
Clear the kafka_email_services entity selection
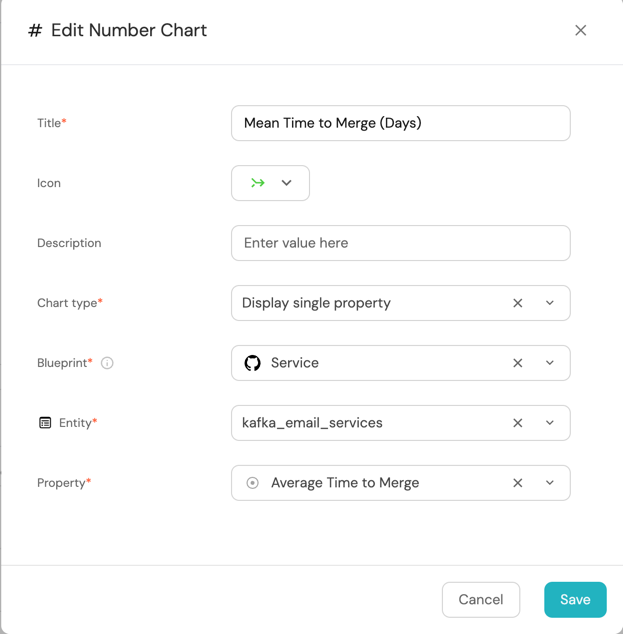[518, 423]
